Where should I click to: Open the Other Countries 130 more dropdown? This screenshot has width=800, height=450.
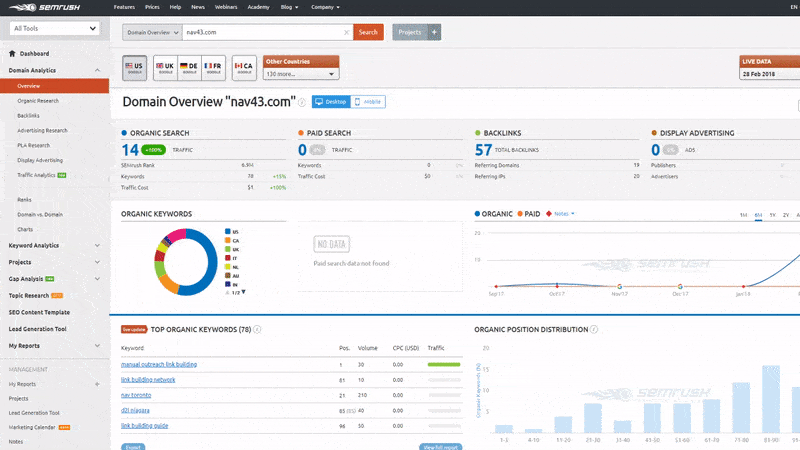pyautogui.click(x=301, y=74)
